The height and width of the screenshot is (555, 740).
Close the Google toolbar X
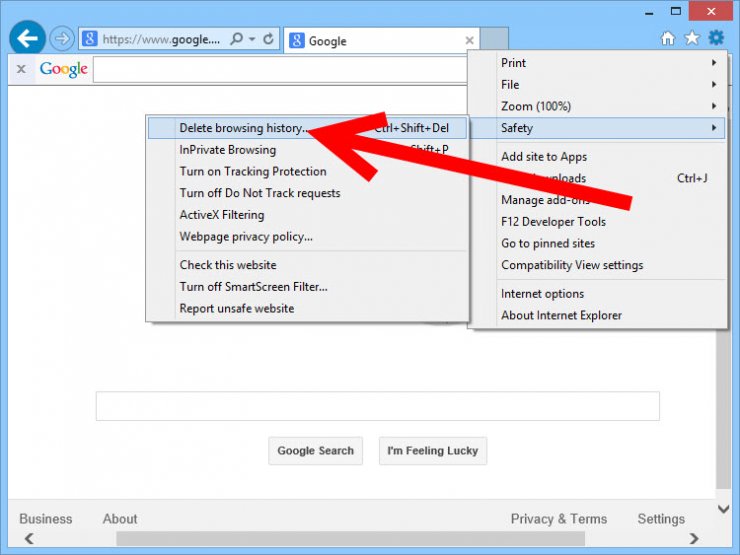coord(21,69)
